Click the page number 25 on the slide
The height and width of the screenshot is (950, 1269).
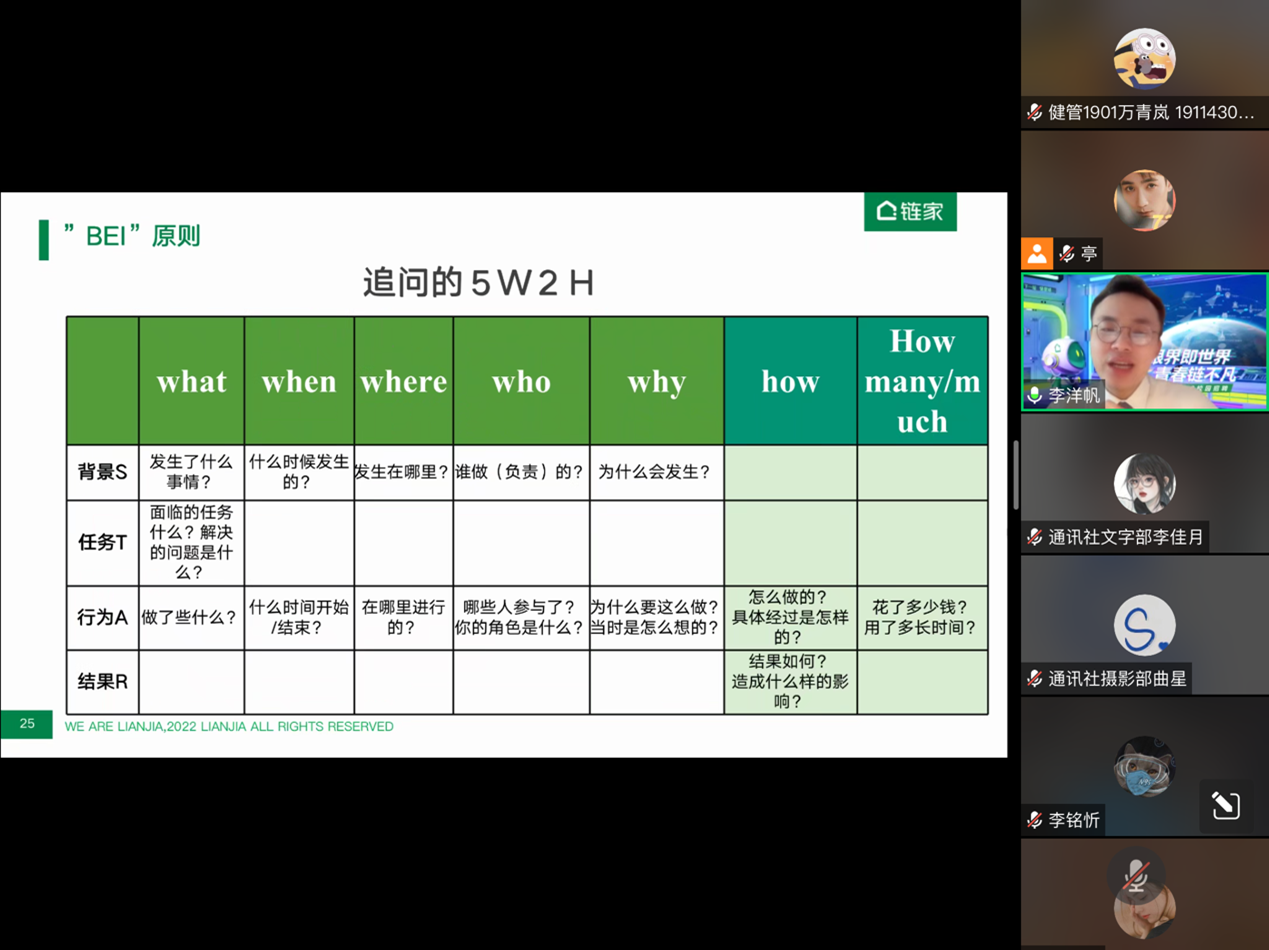[25, 724]
